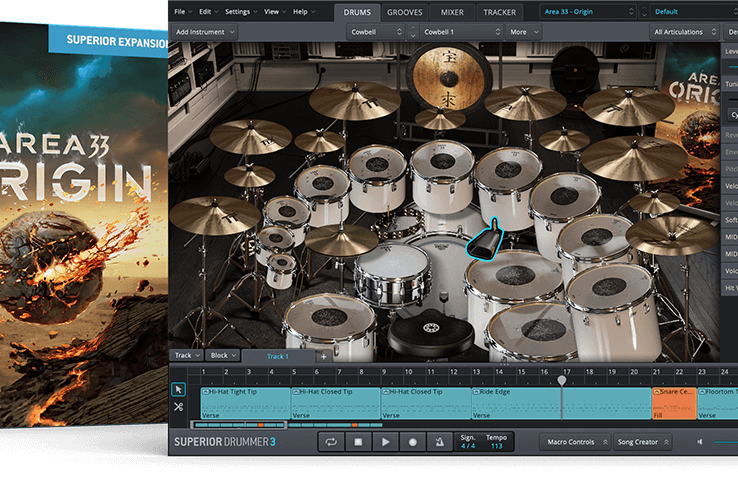Expand Song Creator panel
738x488 pixels.
(642, 442)
